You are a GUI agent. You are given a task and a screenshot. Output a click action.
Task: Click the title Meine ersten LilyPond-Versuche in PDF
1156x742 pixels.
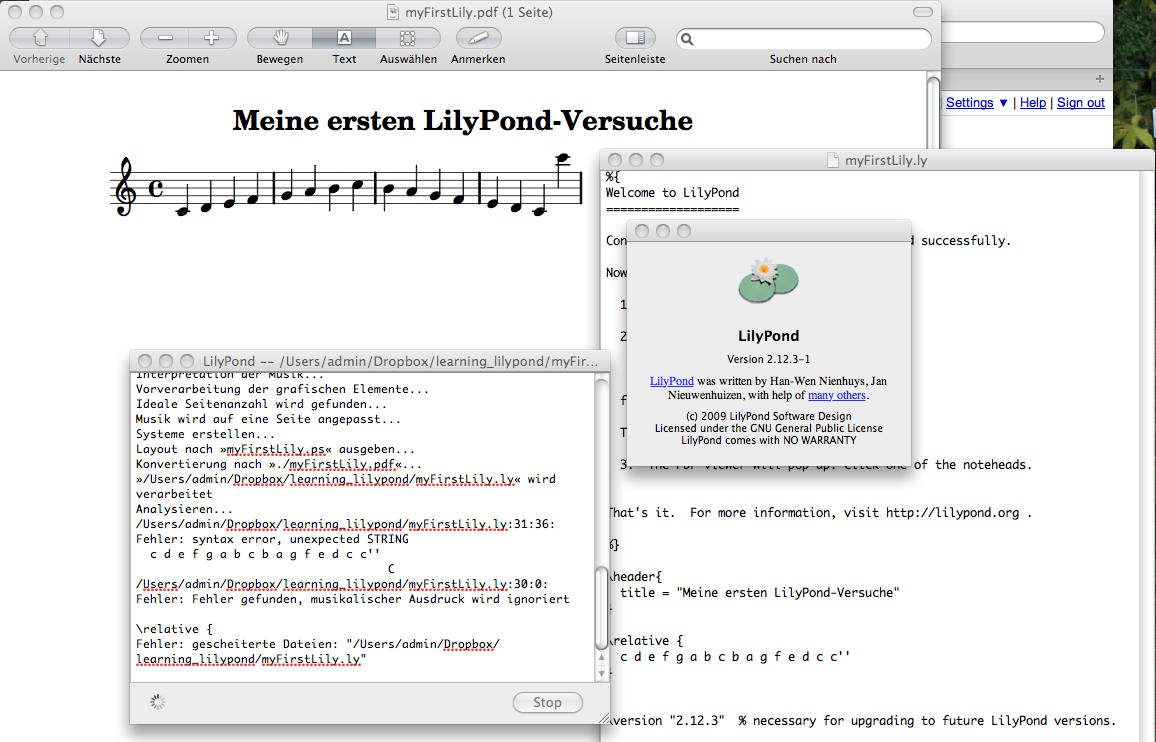coord(462,121)
